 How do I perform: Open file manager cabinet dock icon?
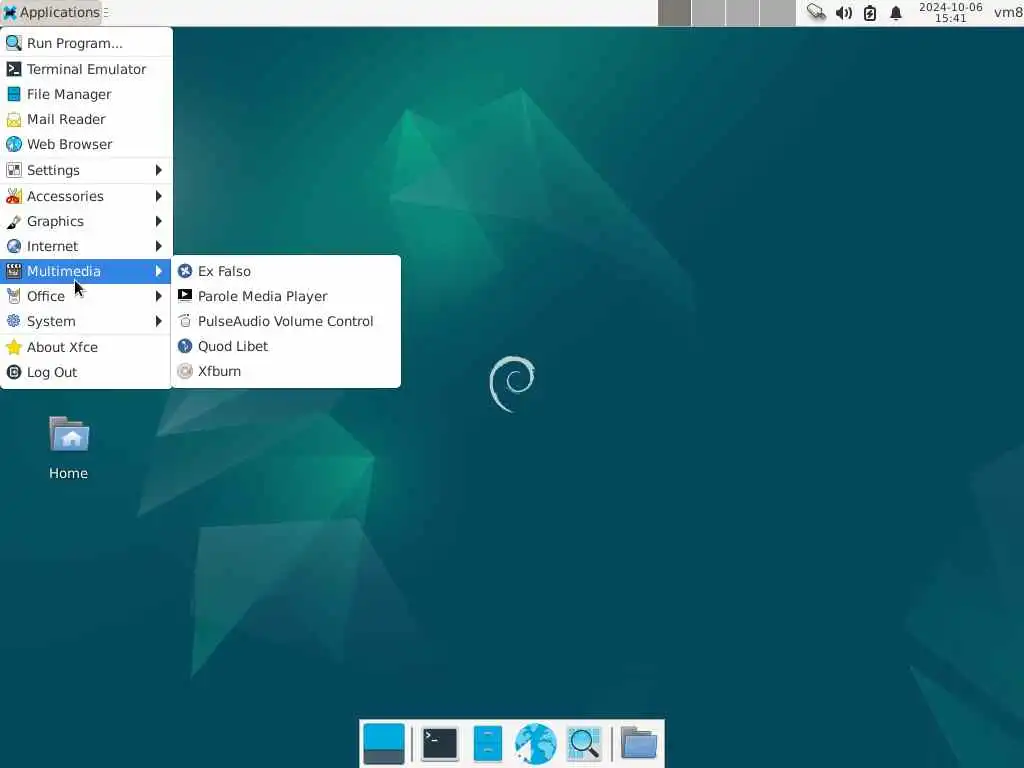(x=487, y=744)
